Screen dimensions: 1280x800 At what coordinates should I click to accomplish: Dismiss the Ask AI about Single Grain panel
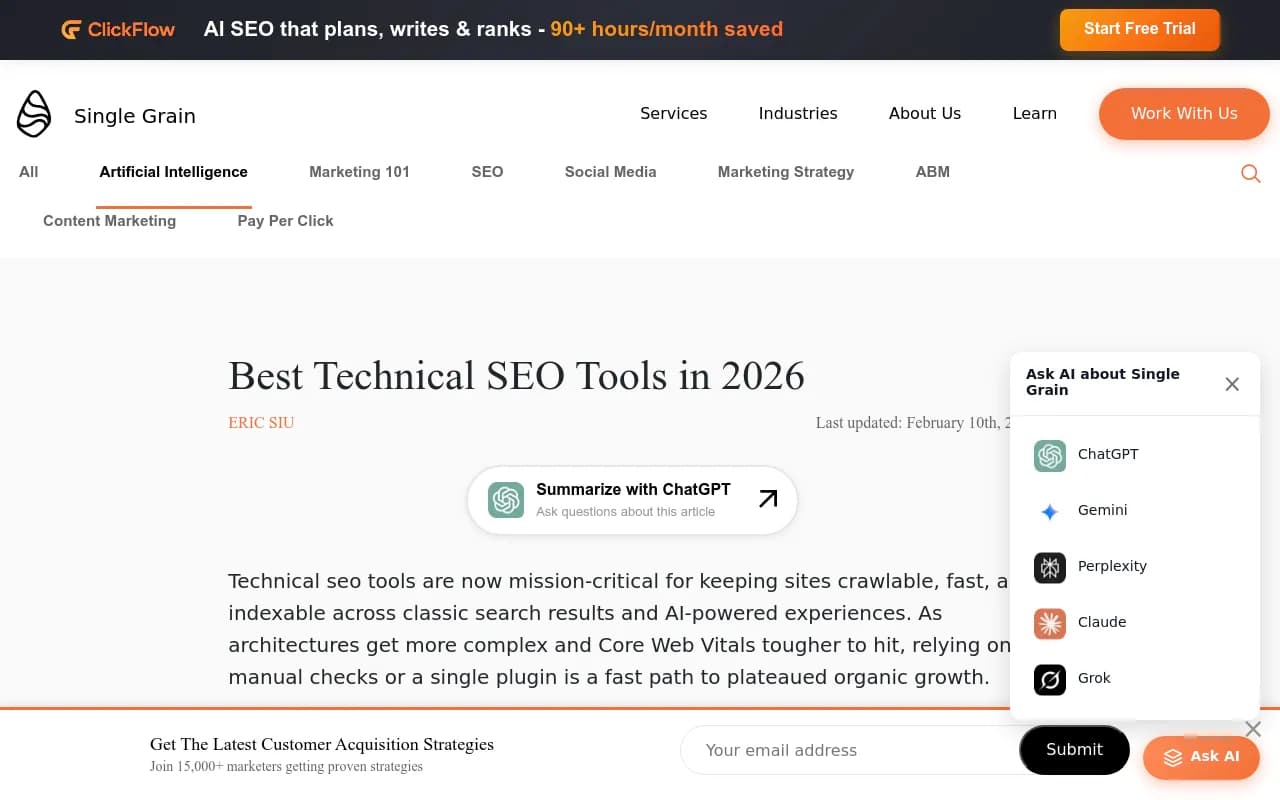pyautogui.click(x=1231, y=384)
